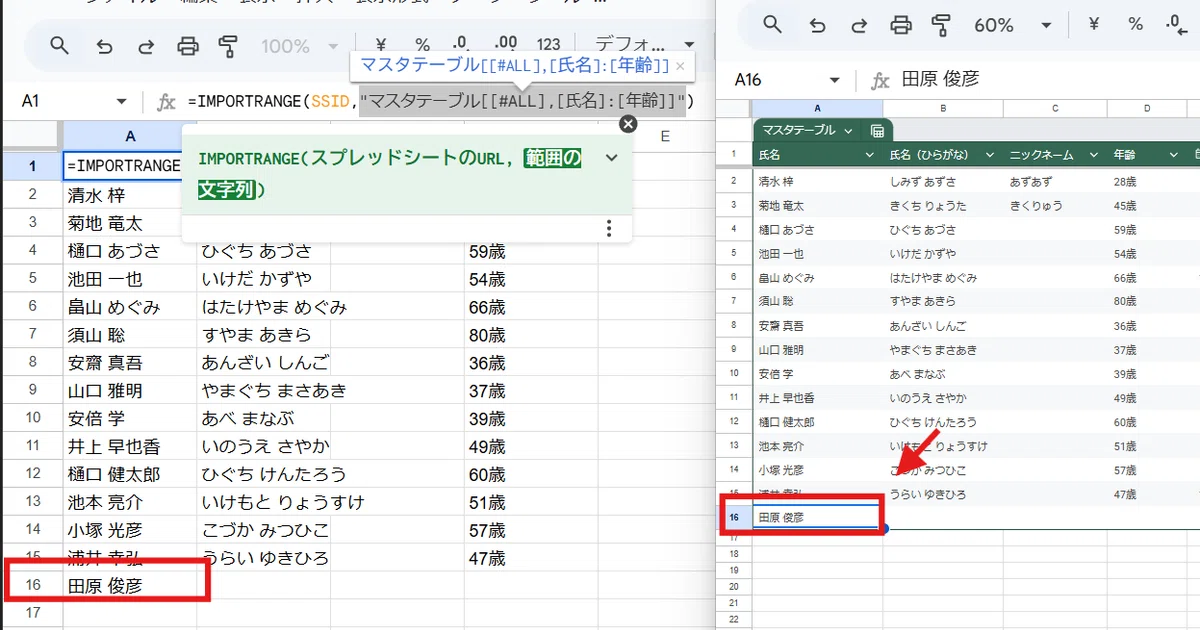Select paint format tool in left toolbar
1200x630 pixels.
tap(229, 45)
